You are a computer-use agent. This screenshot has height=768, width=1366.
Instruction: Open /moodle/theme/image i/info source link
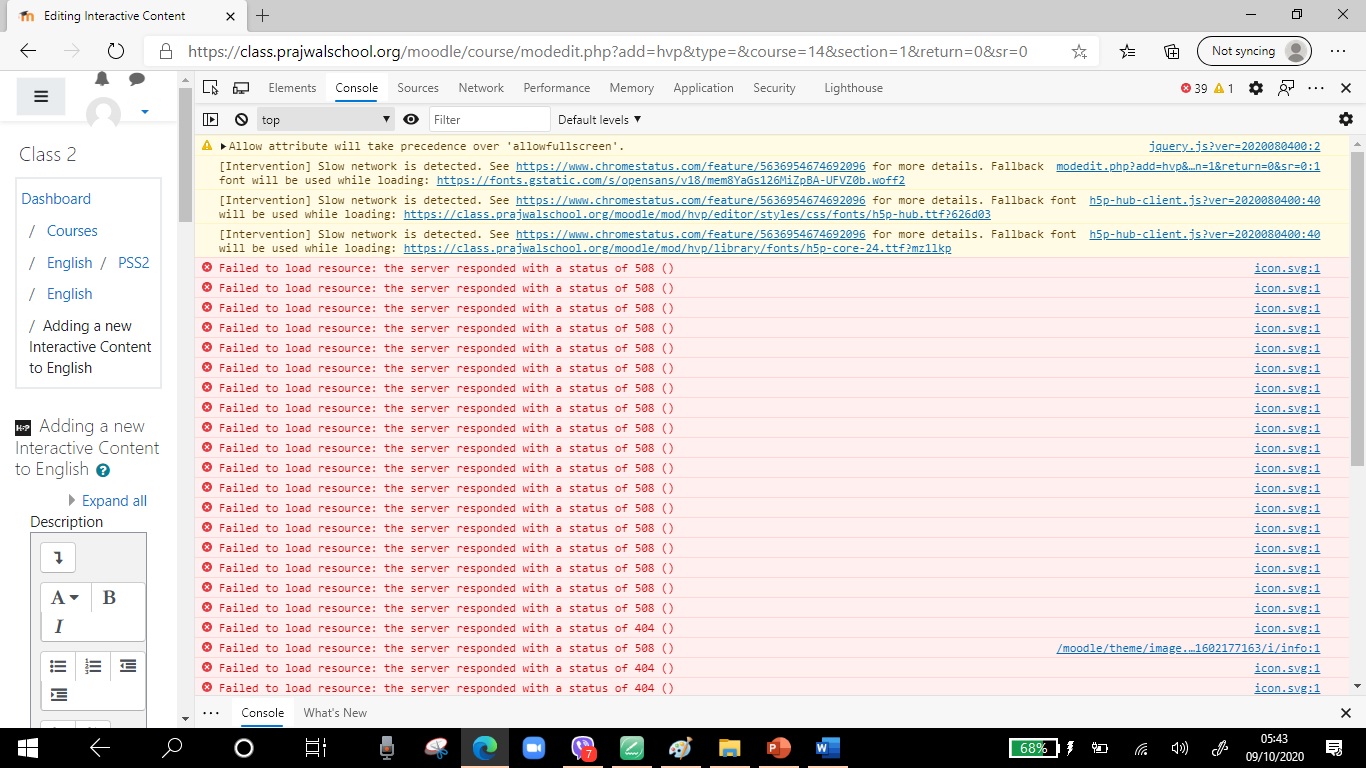(x=1188, y=648)
